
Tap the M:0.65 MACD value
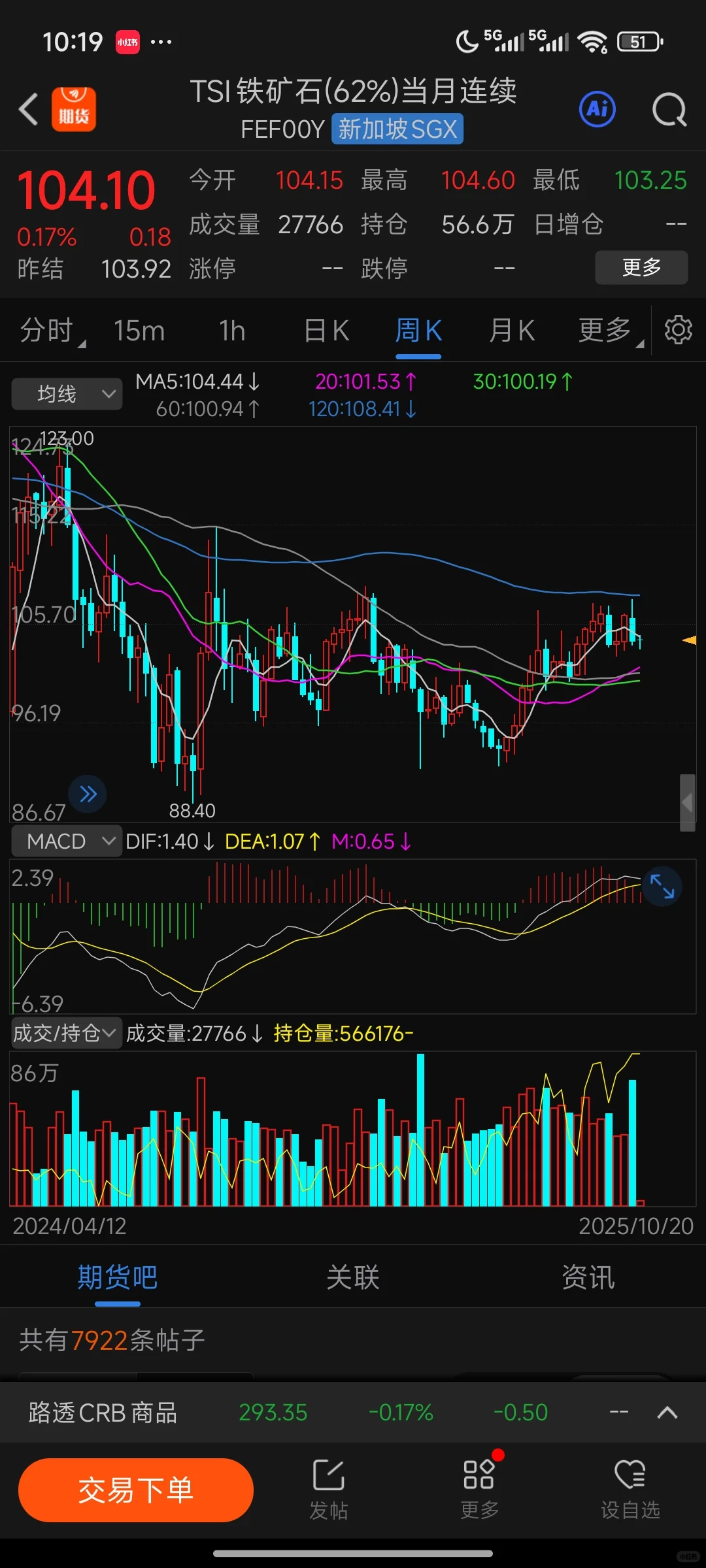(x=371, y=841)
